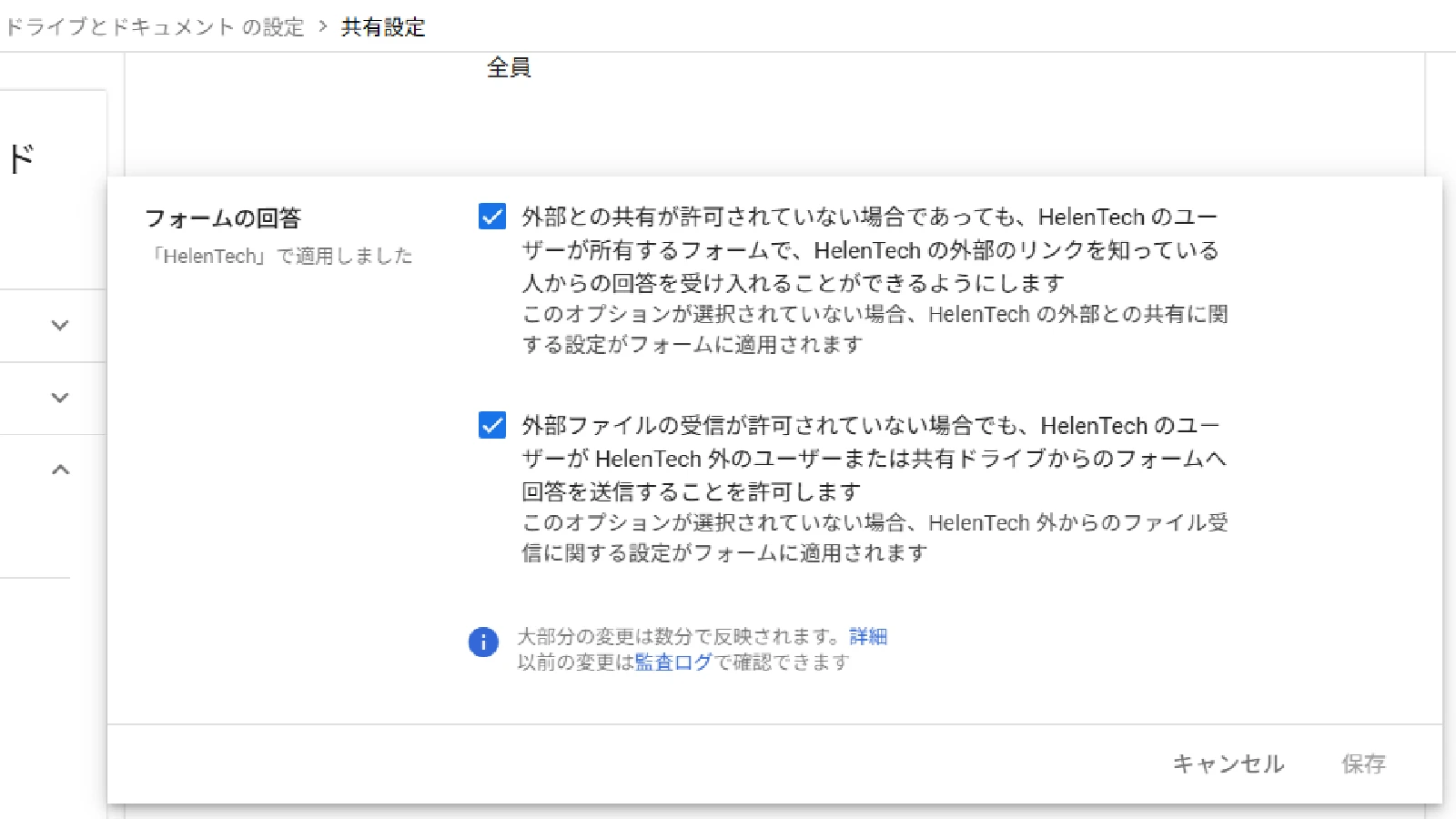Collapse the open sidebar section with up chevron
This screenshot has width=1456, height=819.
[60, 470]
